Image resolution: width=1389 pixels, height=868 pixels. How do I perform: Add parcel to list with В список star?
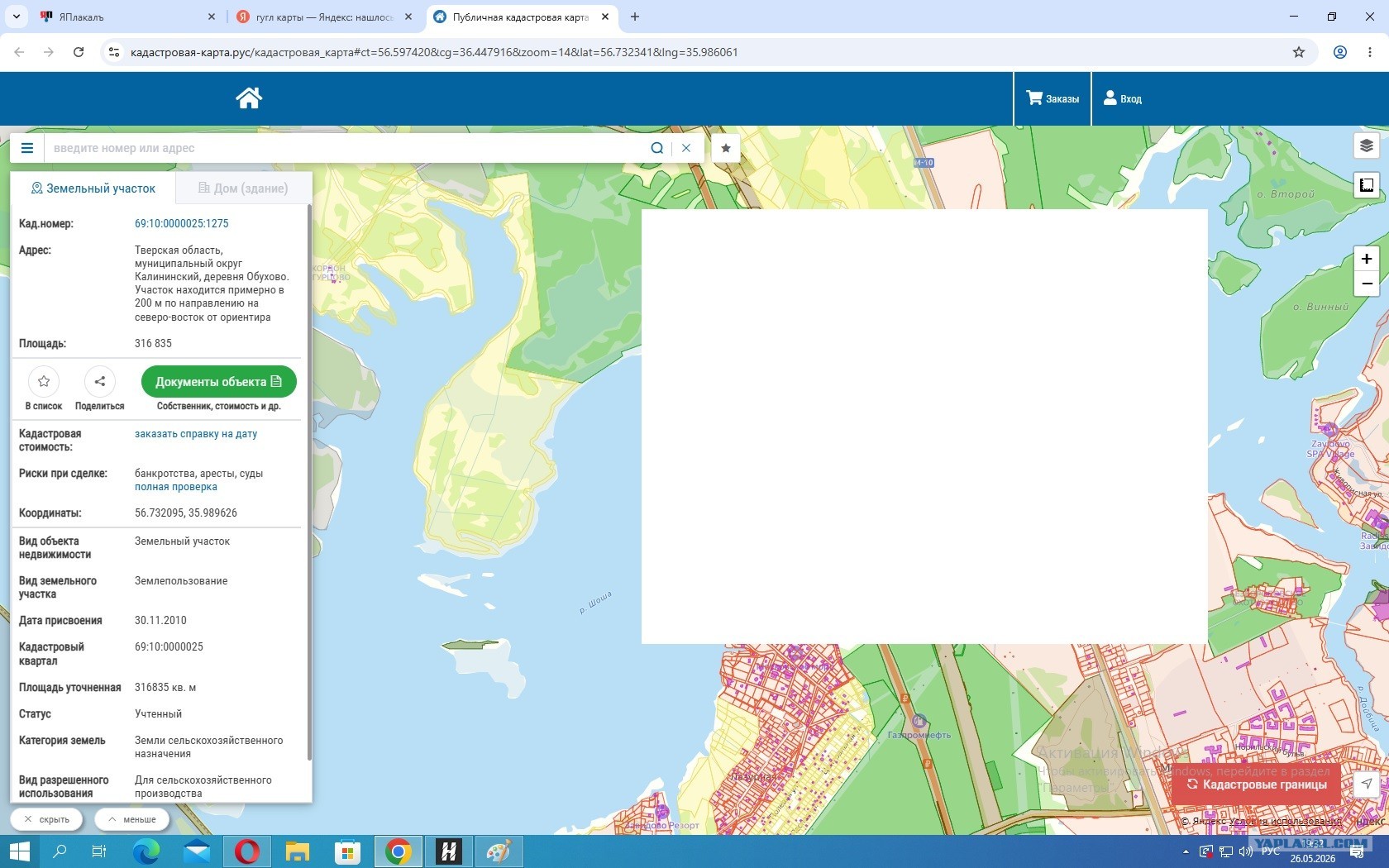pos(44,381)
